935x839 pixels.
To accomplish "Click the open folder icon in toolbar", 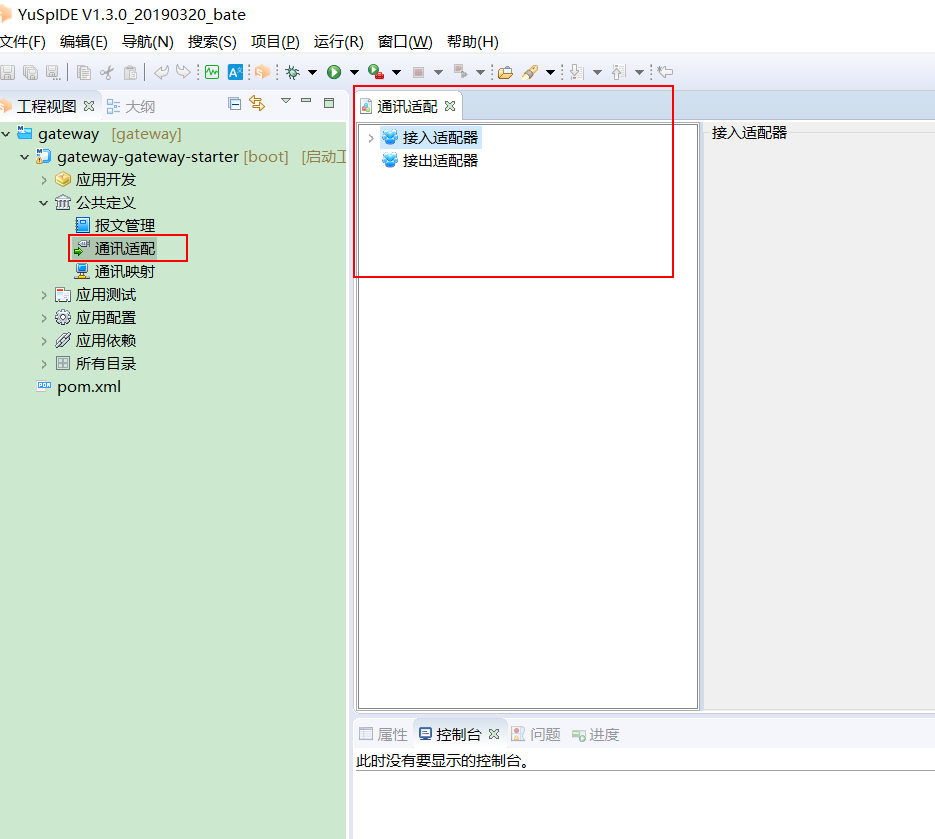I will coord(505,72).
